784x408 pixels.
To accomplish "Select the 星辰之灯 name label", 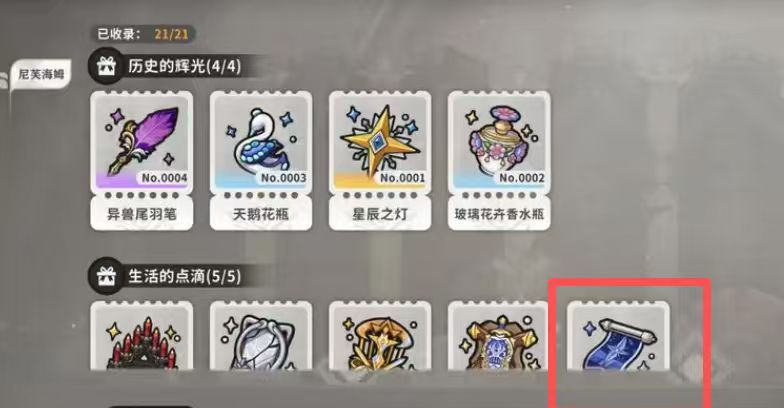I will click(x=380, y=214).
